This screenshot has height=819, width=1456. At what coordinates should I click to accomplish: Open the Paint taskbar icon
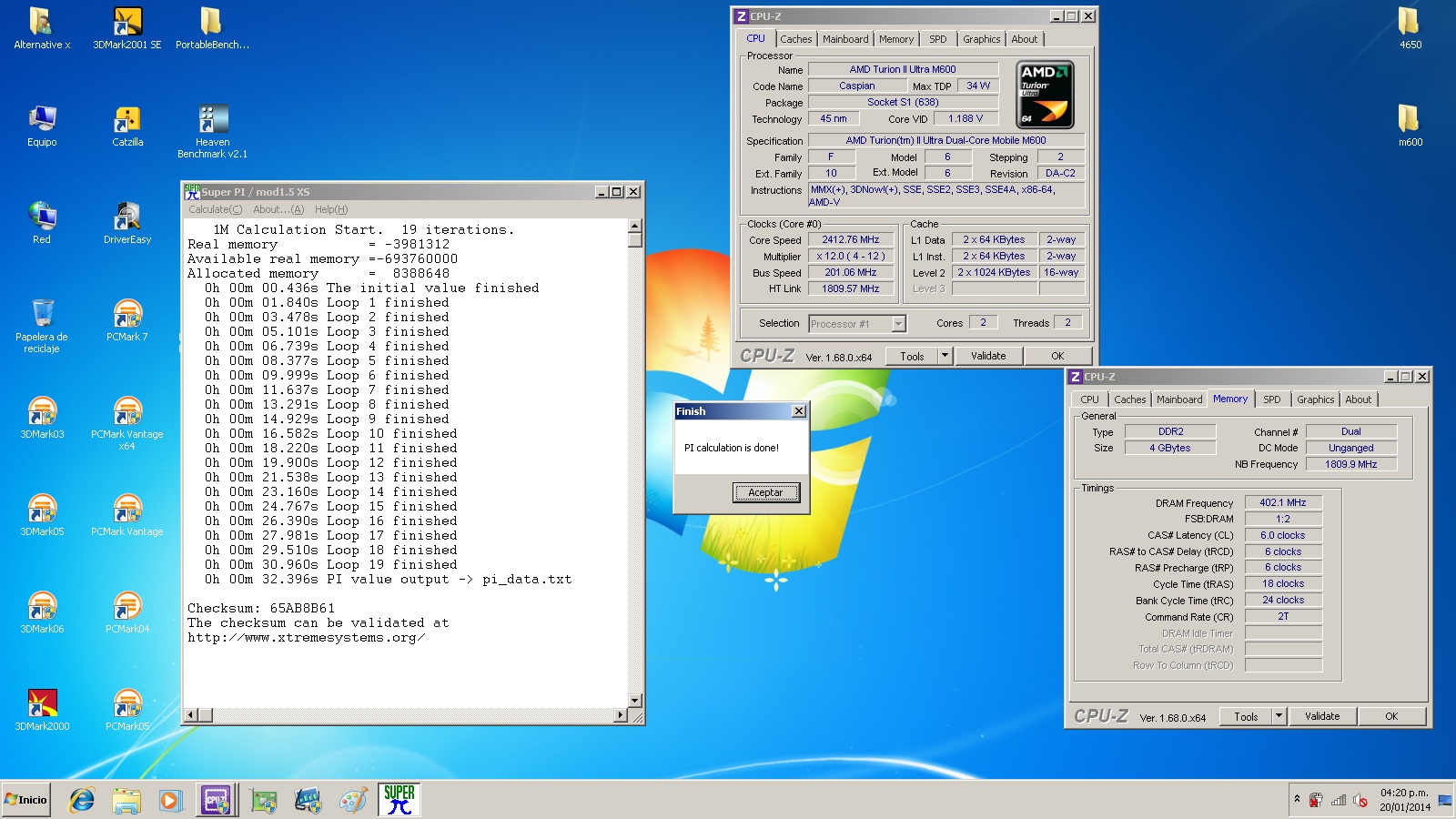353,800
